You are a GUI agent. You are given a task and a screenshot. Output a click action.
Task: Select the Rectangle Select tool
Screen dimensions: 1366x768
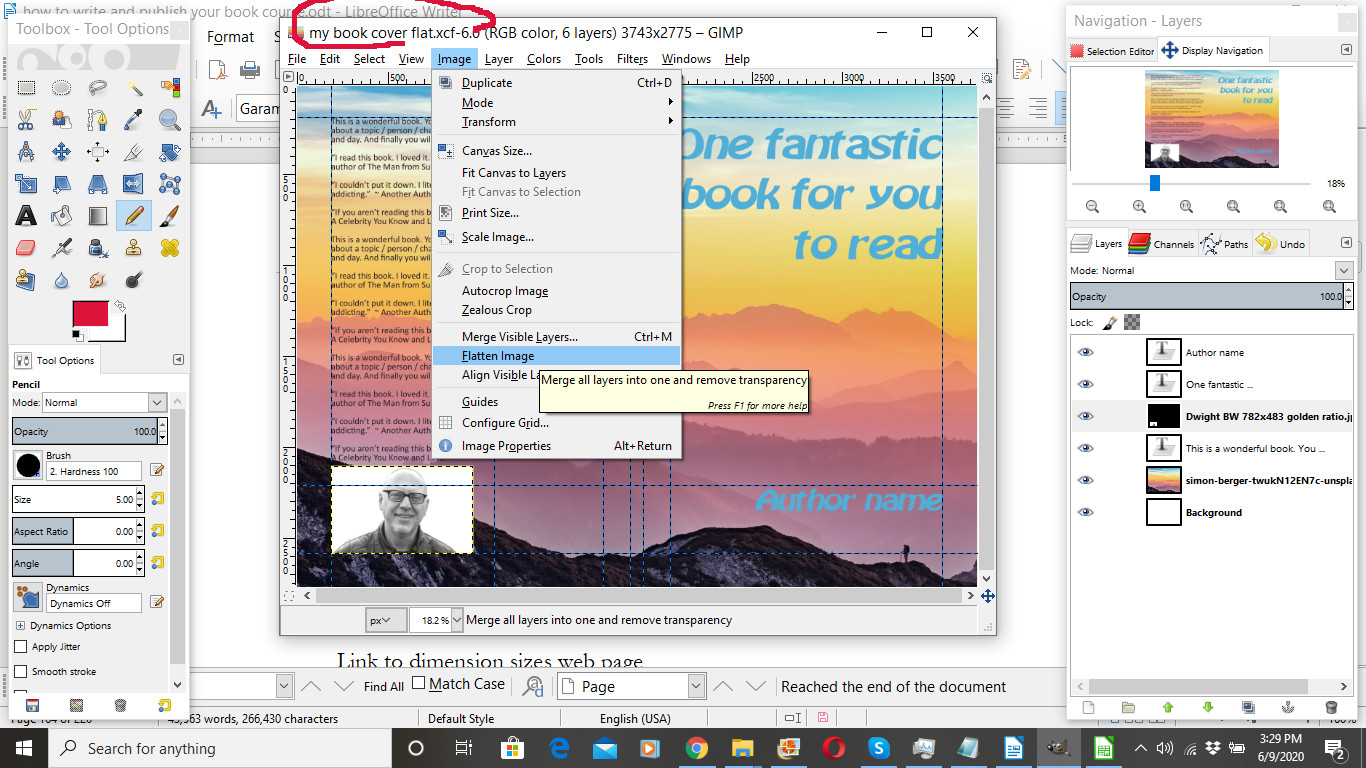[26, 88]
